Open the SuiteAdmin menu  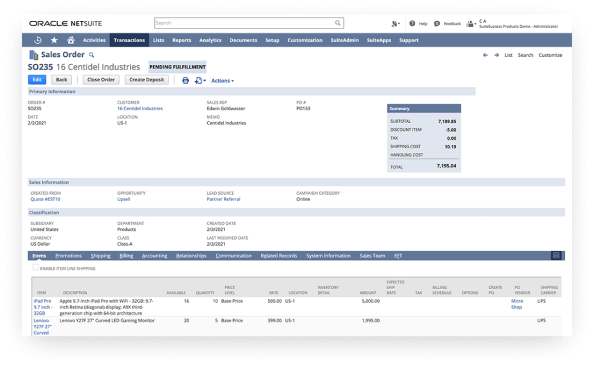(345, 40)
